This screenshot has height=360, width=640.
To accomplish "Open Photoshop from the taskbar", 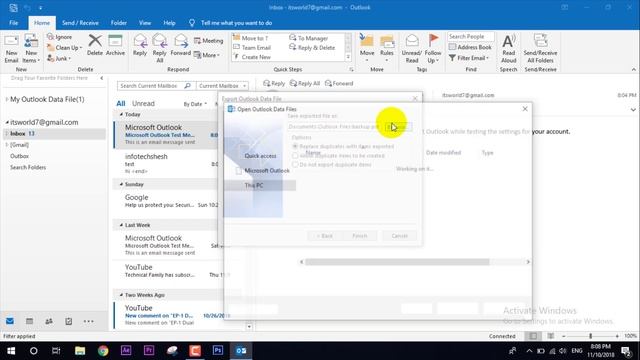I will pyautogui.click(x=218, y=351).
